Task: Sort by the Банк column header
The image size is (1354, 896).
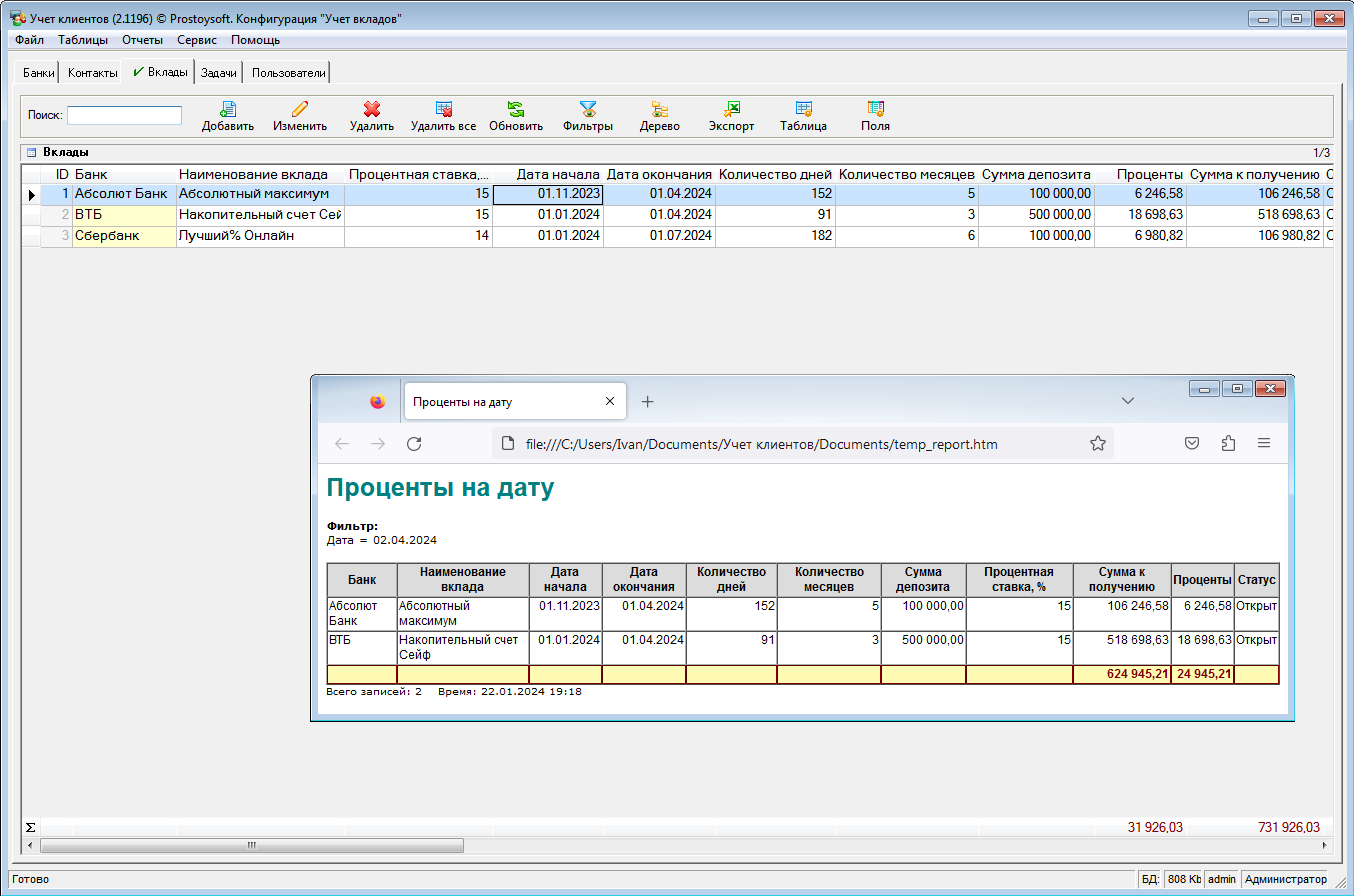Action: click(x=124, y=174)
